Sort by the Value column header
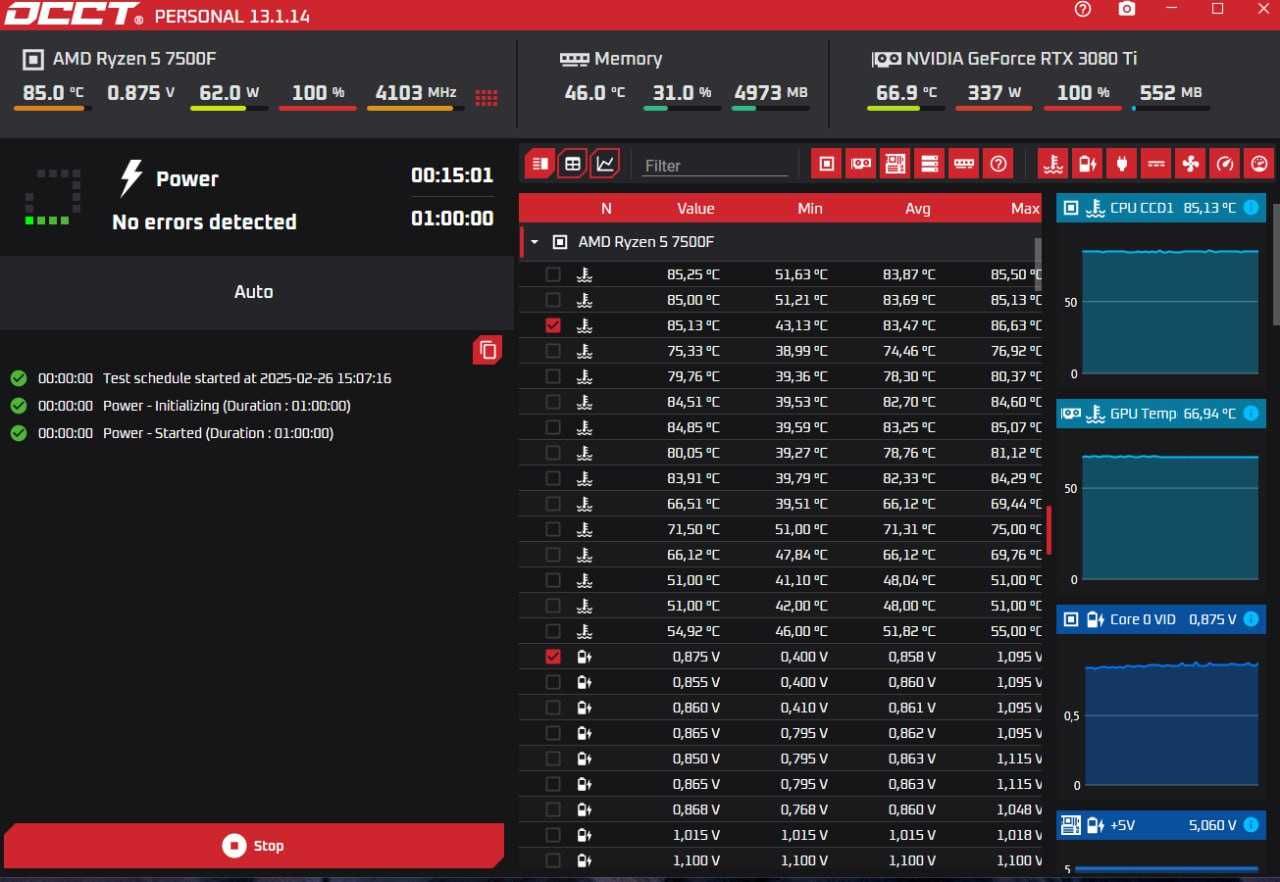The height and width of the screenshot is (882, 1280). click(x=695, y=209)
